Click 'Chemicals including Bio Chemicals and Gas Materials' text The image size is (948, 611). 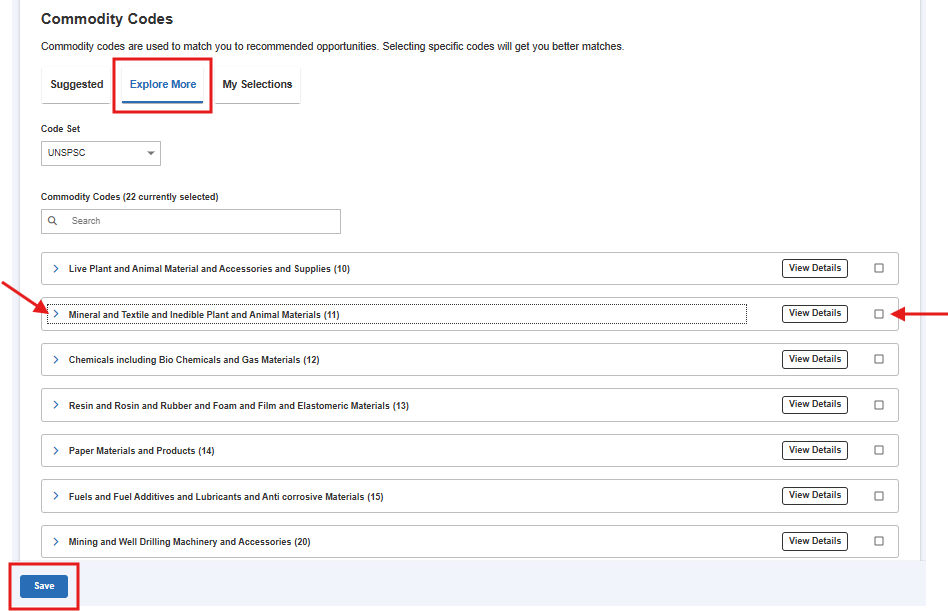coord(194,360)
